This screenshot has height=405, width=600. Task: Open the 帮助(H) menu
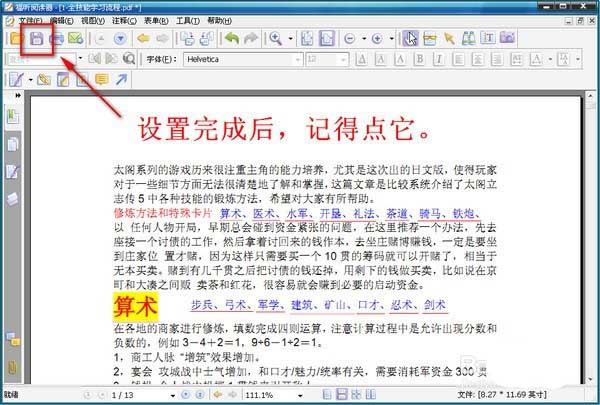(219, 21)
